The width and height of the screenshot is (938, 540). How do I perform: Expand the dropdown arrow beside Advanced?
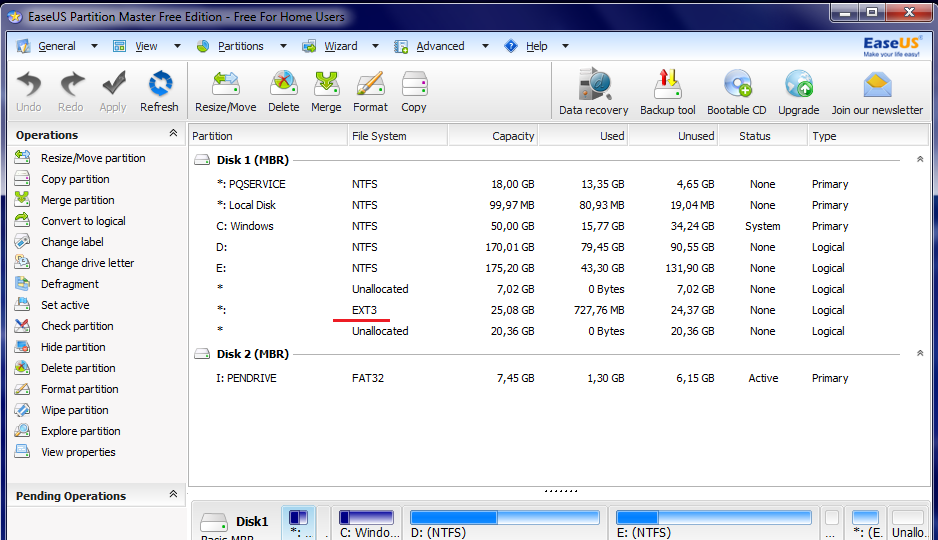(485, 46)
